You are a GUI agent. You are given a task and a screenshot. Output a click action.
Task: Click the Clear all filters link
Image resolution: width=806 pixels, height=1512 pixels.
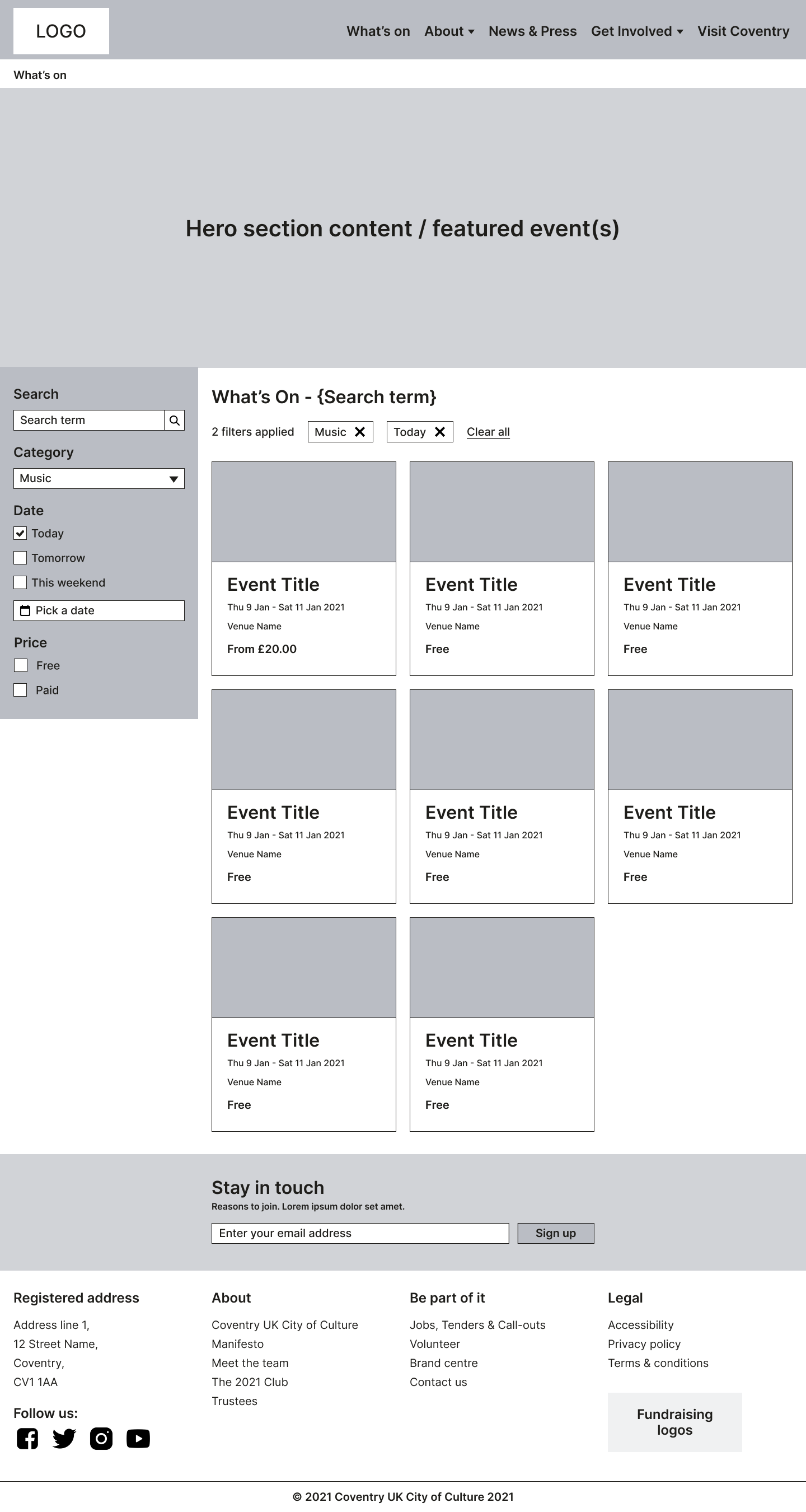pyautogui.click(x=488, y=432)
